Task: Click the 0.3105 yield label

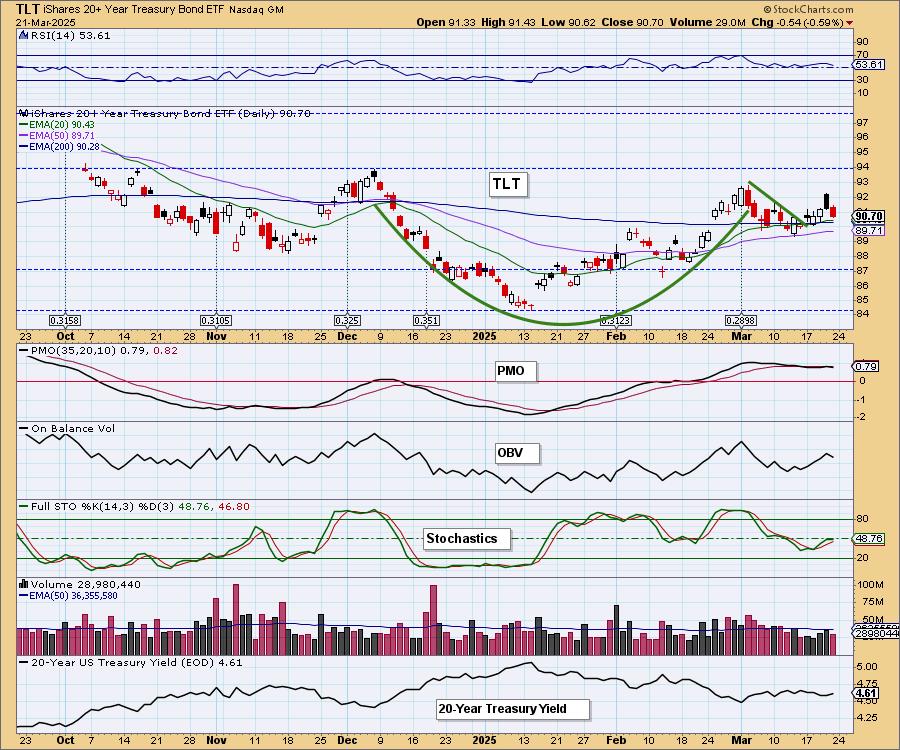Action: pos(216,320)
